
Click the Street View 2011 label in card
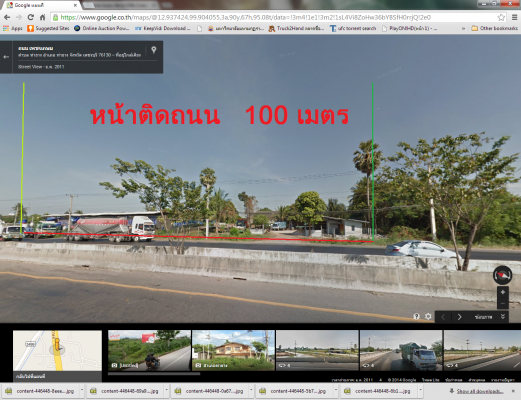coord(41,67)
